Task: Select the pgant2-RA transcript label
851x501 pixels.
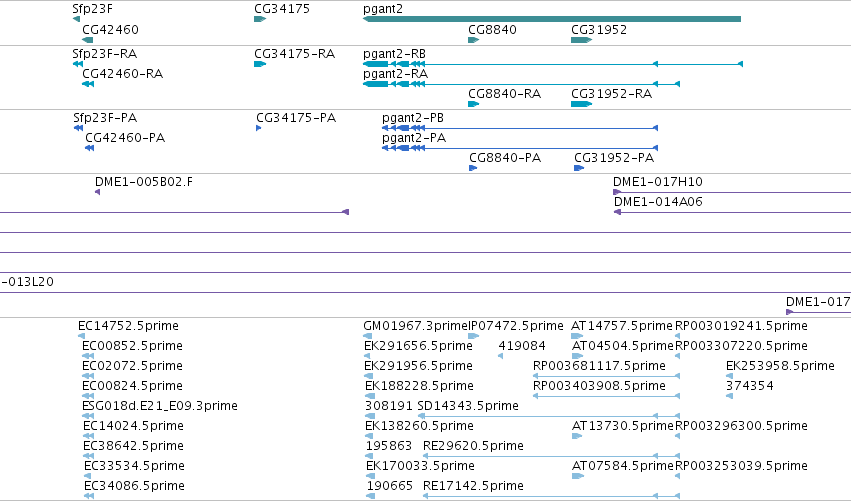Action: [x=395, y=74]
